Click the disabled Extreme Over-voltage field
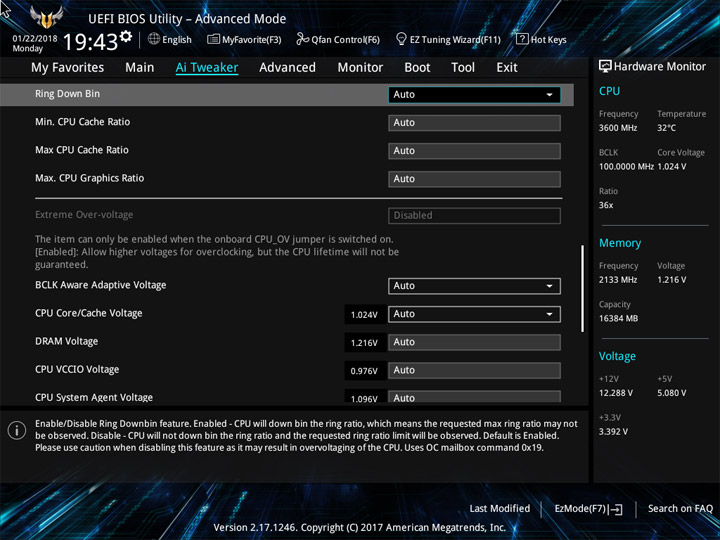Image resolution: width=720 pixels, height=540 pixels. (474, 216)
